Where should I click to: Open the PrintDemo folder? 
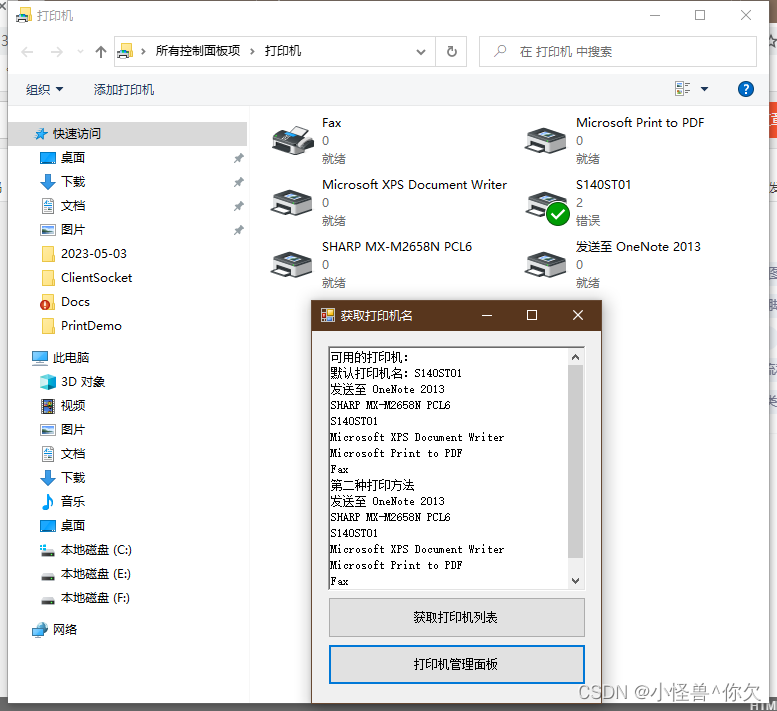click(x=82, y=326)
